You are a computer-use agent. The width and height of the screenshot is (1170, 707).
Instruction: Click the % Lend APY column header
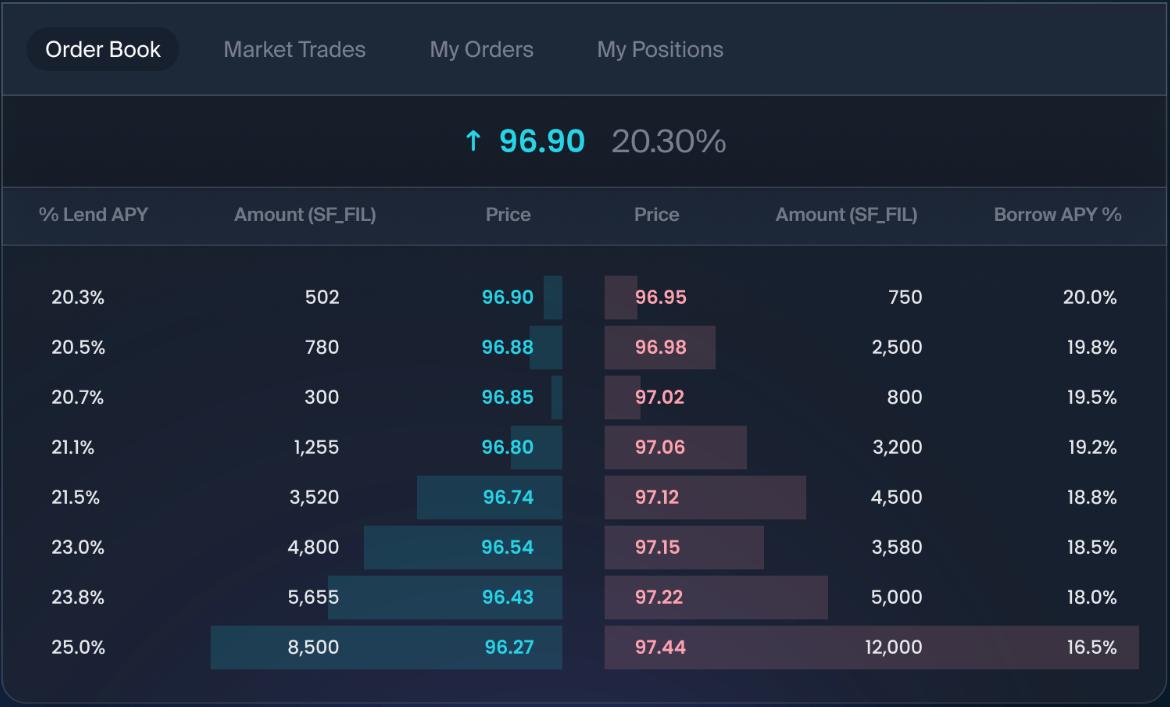93,214
